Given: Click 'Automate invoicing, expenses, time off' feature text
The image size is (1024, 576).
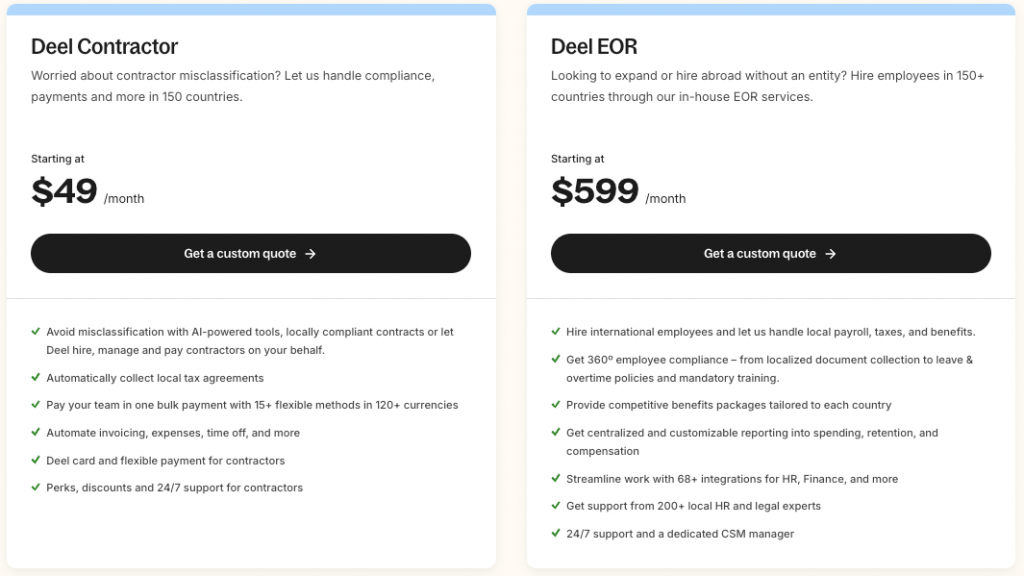Looking at the screenshot, I should click(x=173, y=433).
